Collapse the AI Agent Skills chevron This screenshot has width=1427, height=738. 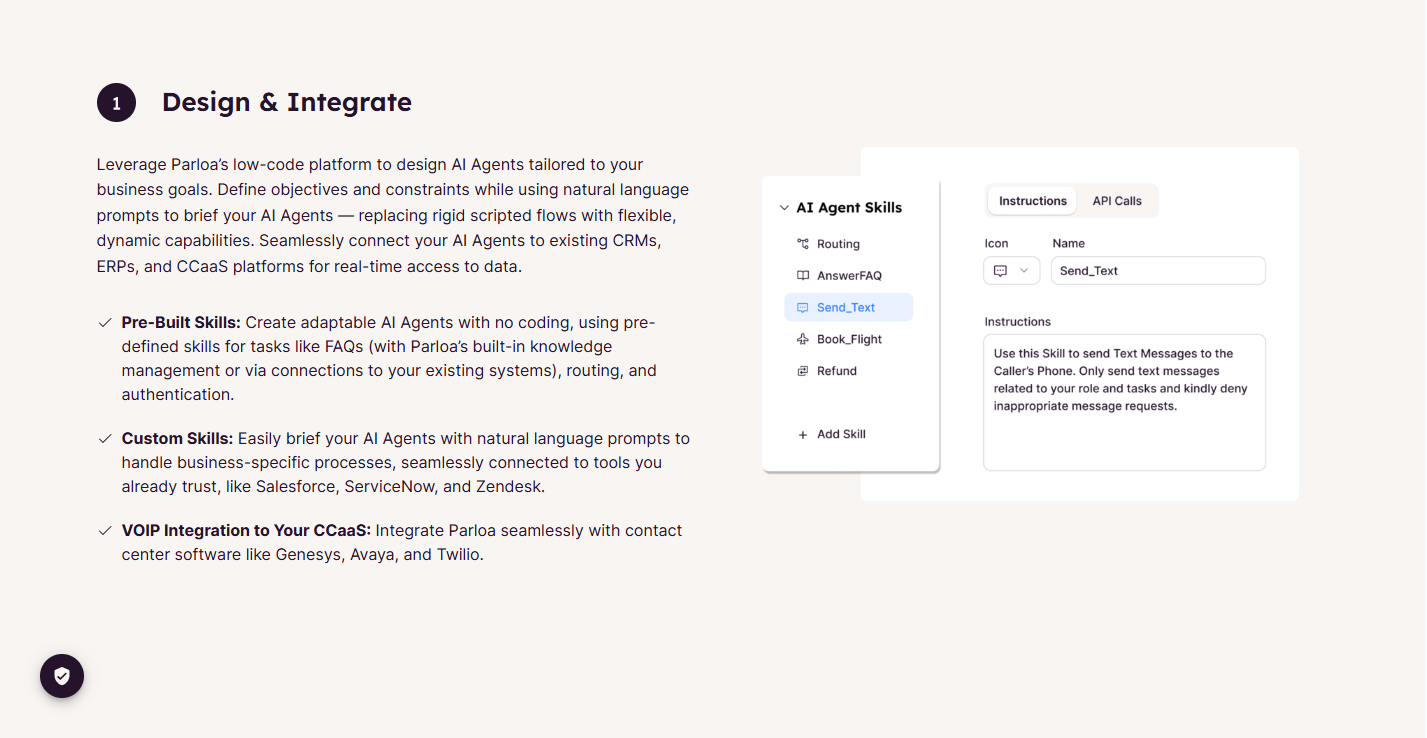784,208
